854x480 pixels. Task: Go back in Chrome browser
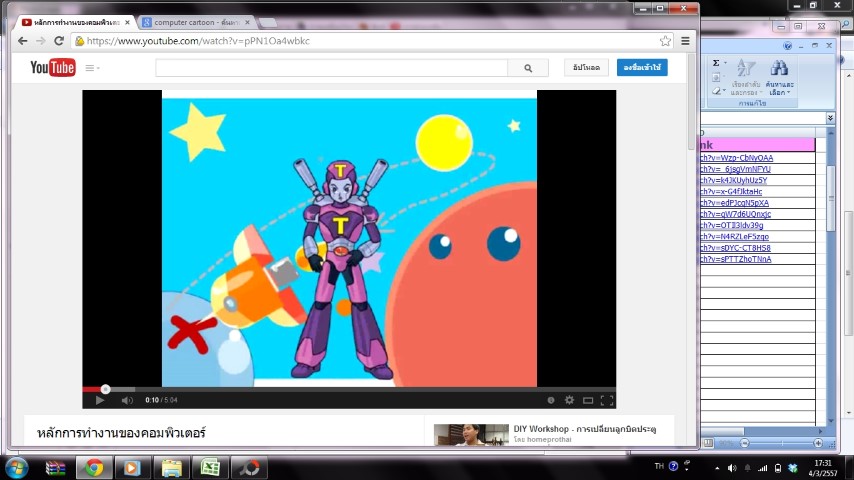(22, 41)
